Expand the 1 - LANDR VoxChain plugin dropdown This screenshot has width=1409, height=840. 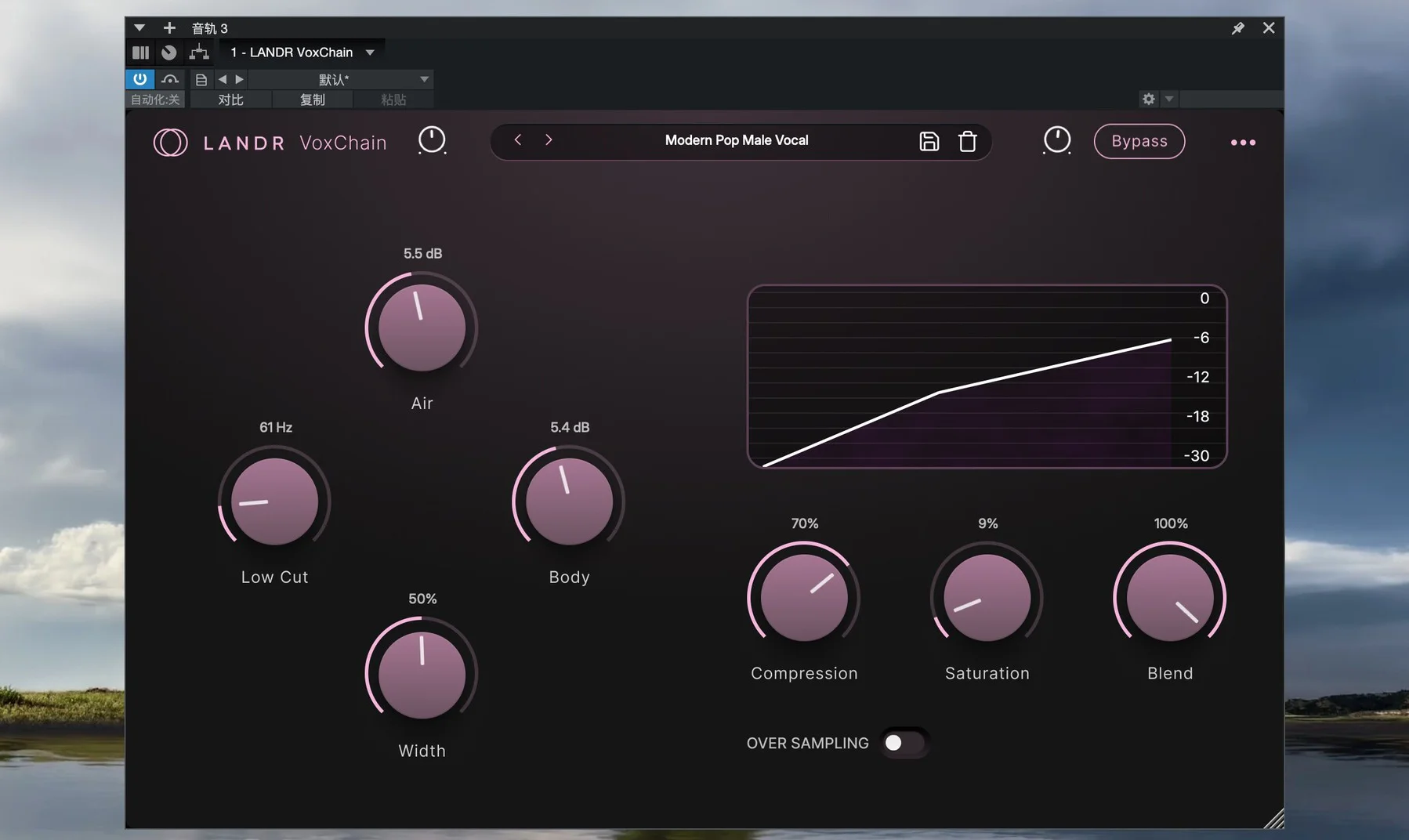click(x=370, y=52)
